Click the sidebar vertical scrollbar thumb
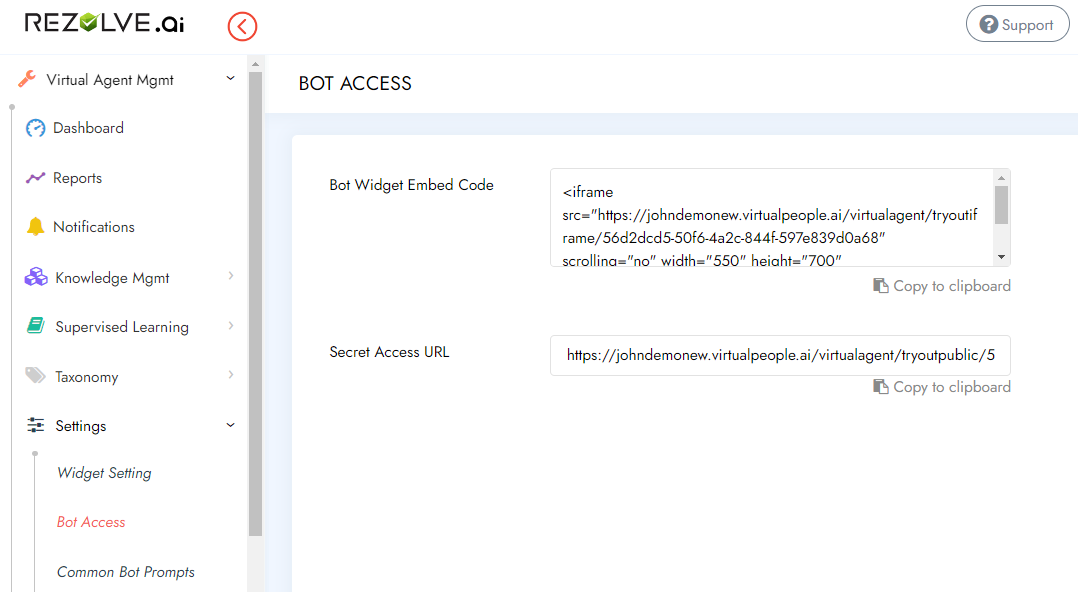 255,303
